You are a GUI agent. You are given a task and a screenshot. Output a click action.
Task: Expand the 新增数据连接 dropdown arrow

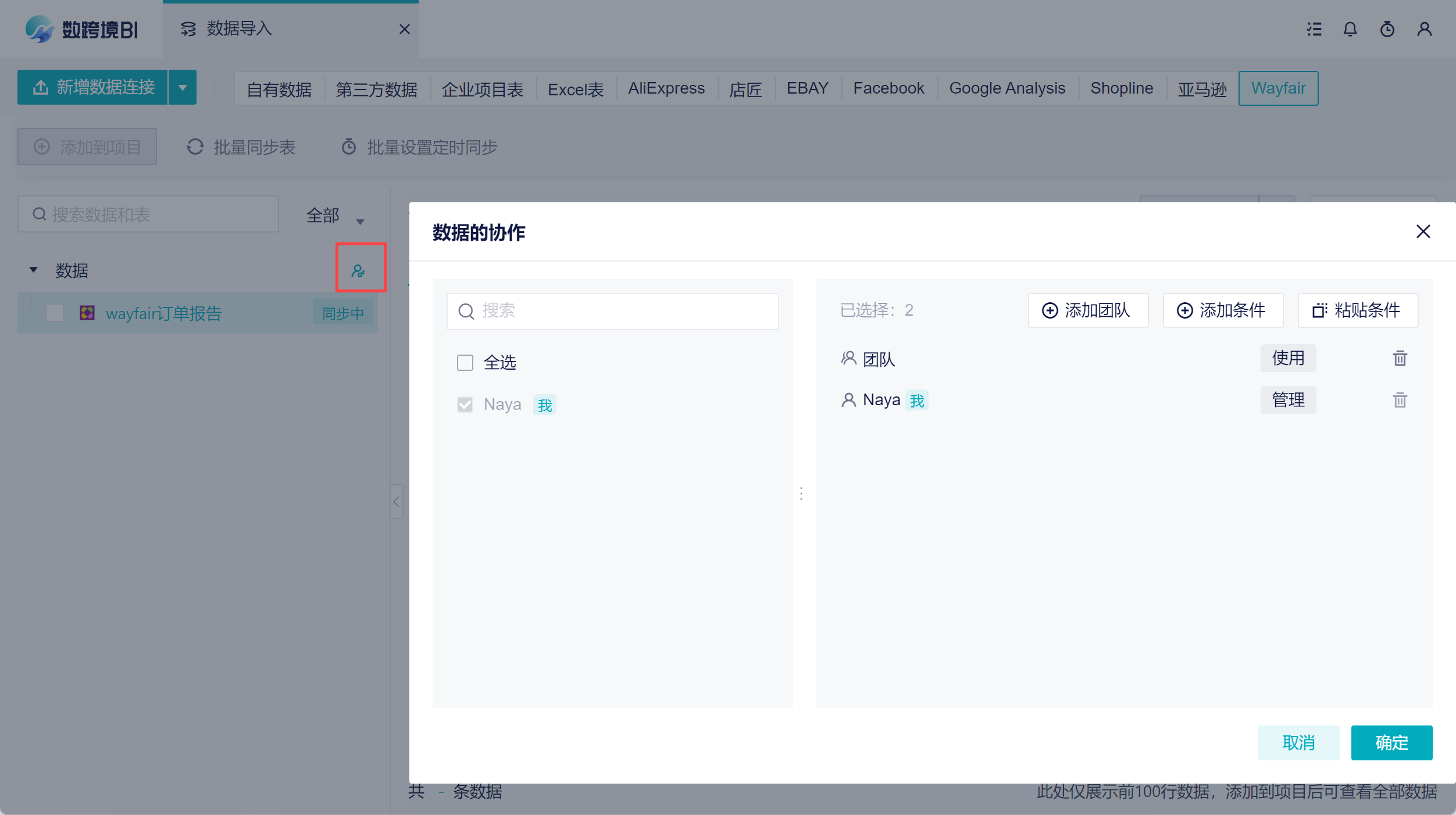point(183,88)
